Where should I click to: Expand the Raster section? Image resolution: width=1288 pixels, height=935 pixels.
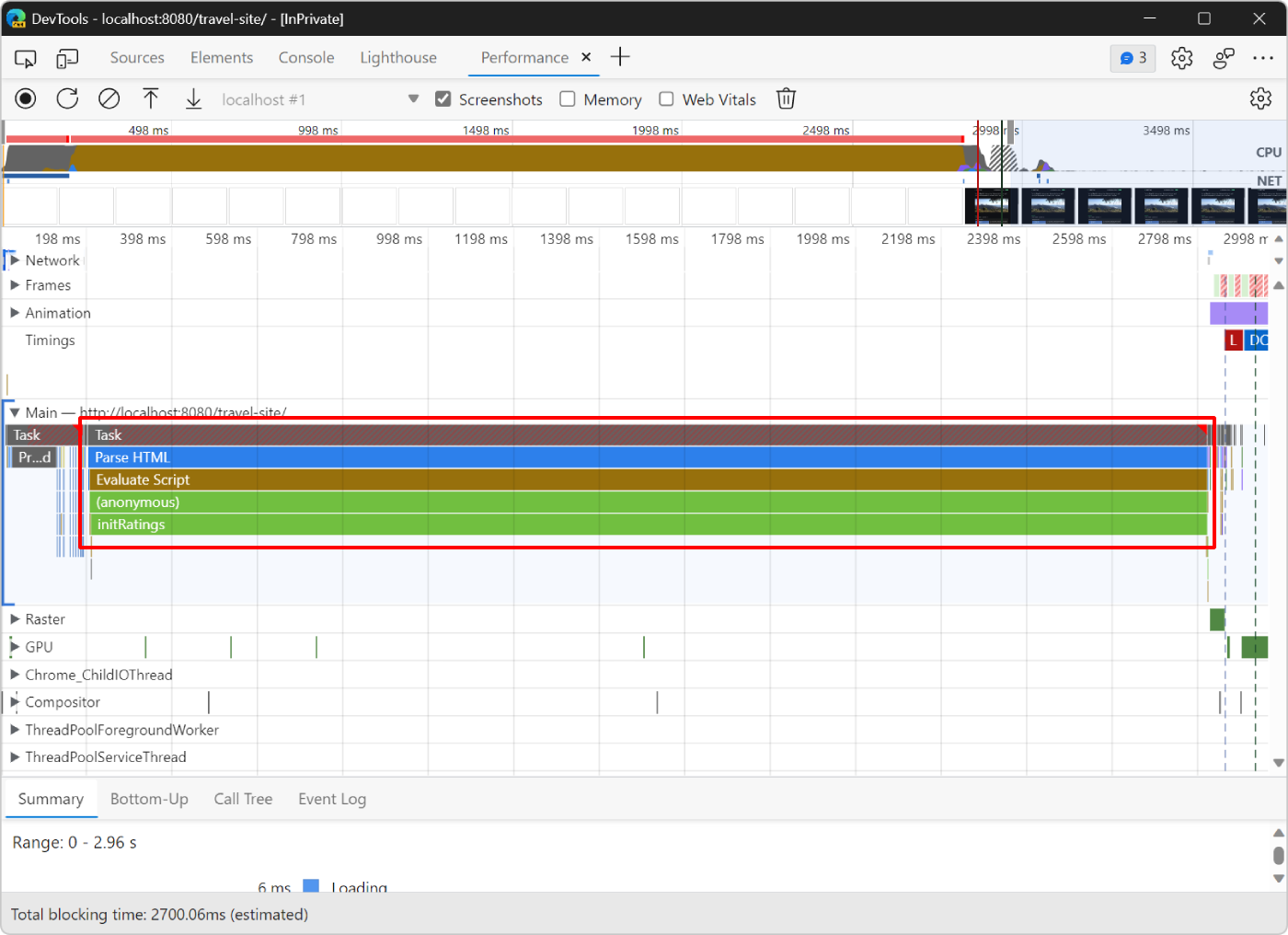[13, 618]
